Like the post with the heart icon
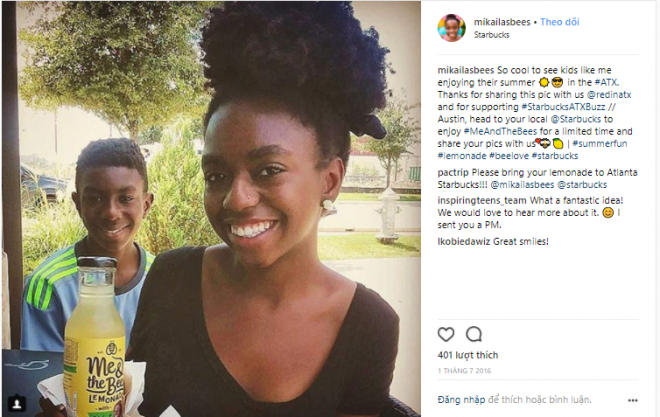The width and height of the screenshot is (660, 417). [x=446, y=335]
